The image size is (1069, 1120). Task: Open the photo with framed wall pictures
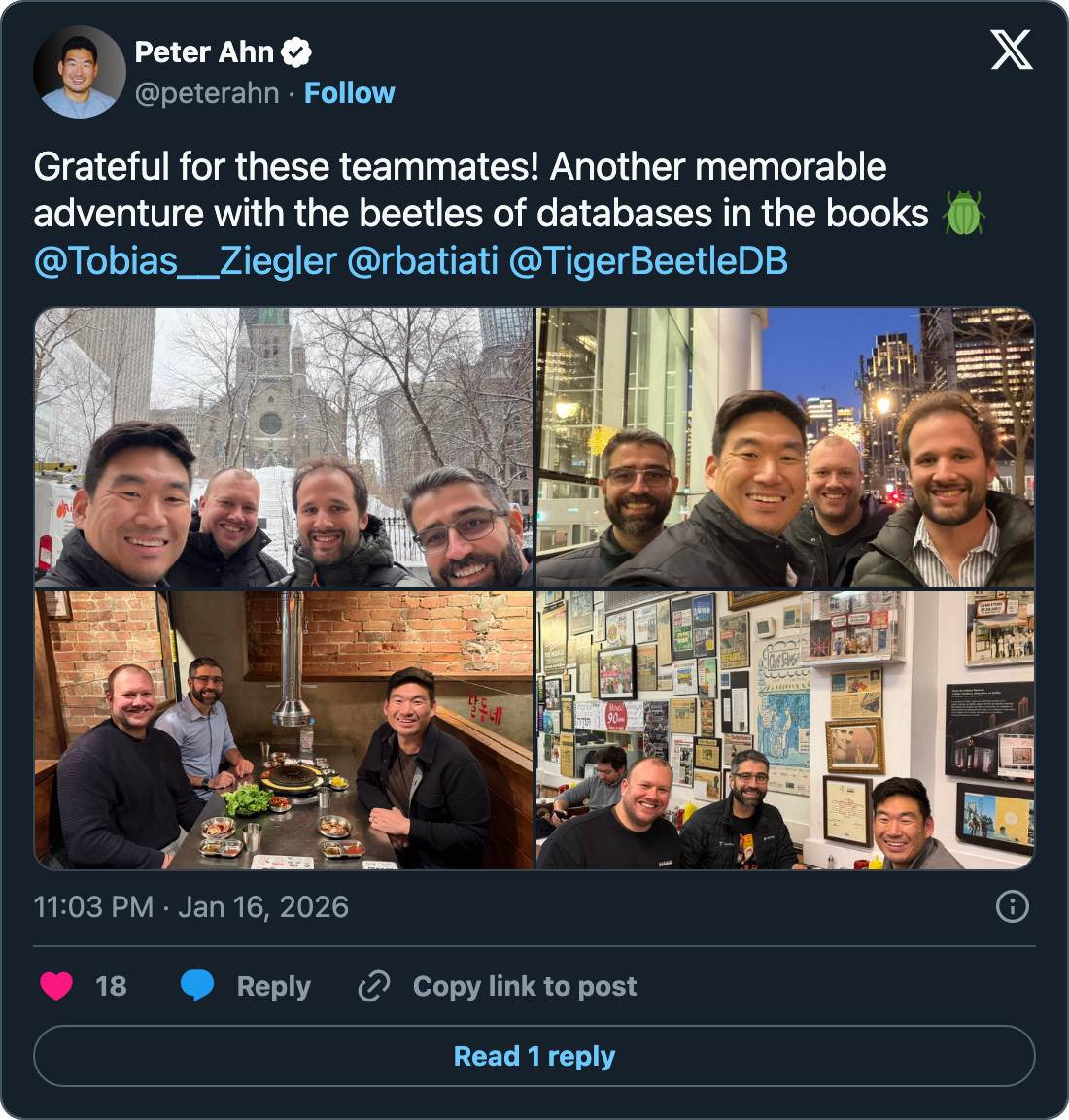(x=785, y=730)
